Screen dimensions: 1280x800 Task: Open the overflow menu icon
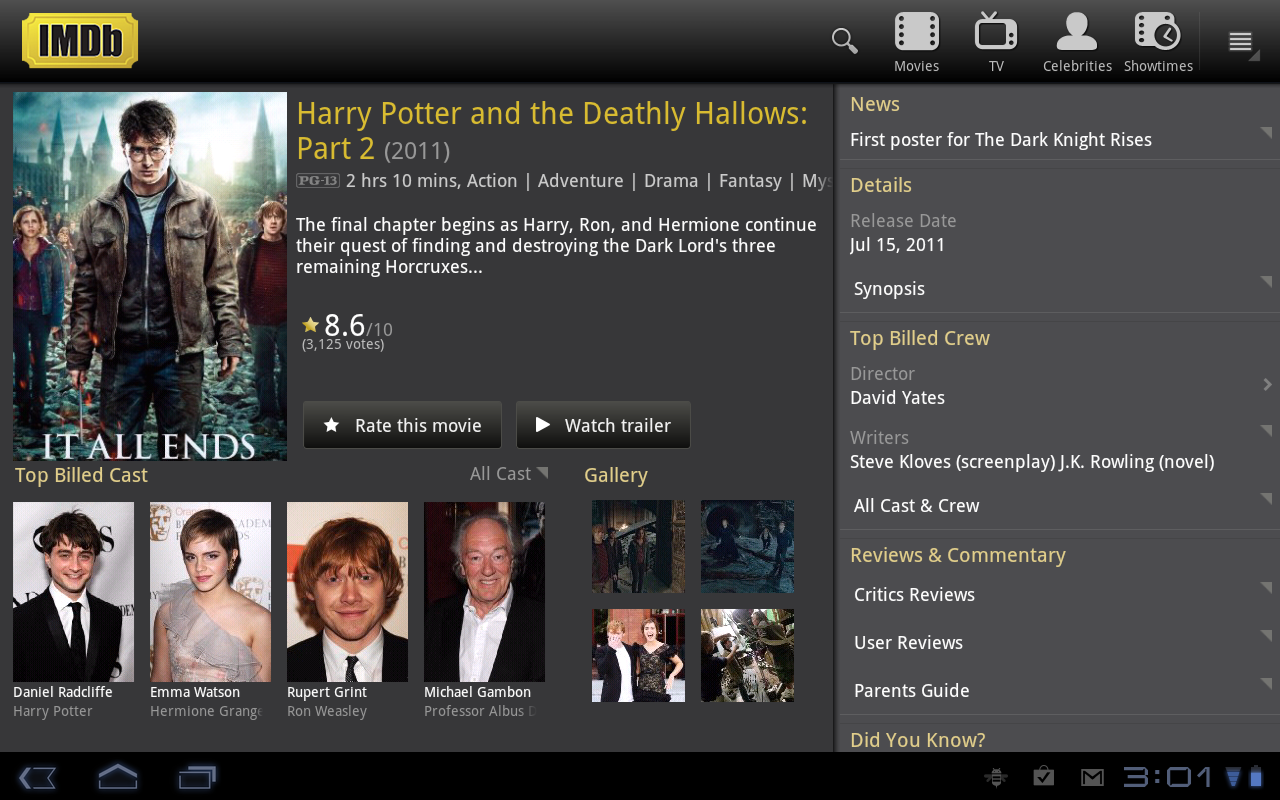pyautogui.click(x=1240, y=42)
